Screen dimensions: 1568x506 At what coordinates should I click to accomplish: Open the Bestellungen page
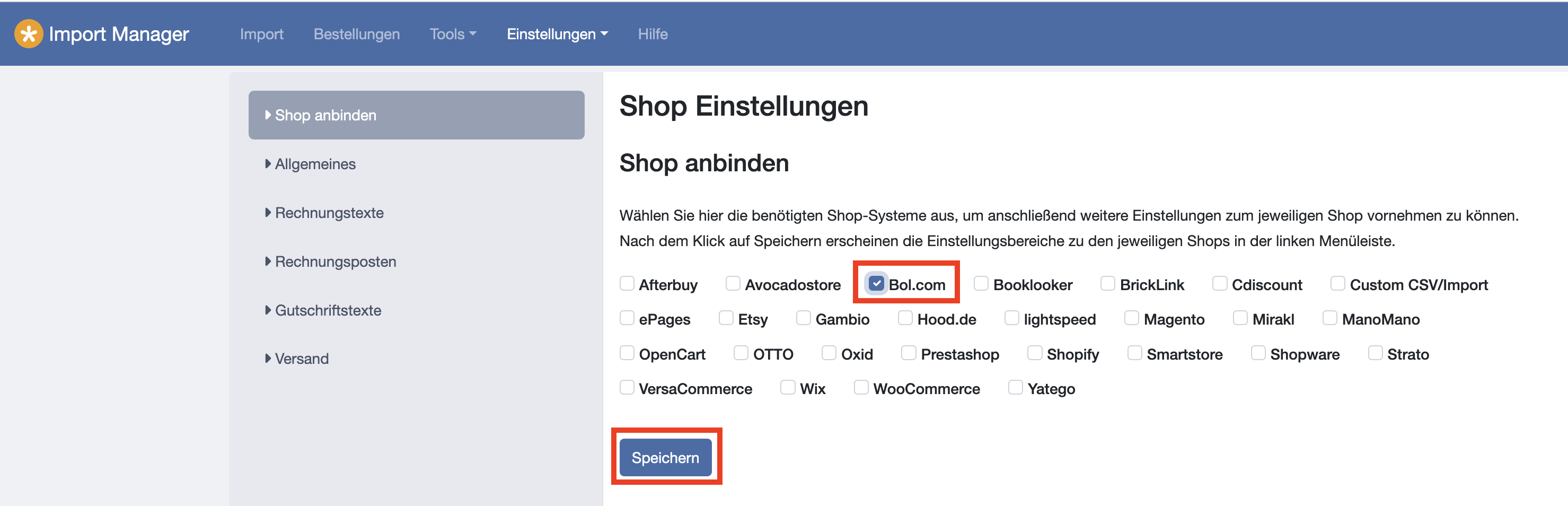click(357, 34)
